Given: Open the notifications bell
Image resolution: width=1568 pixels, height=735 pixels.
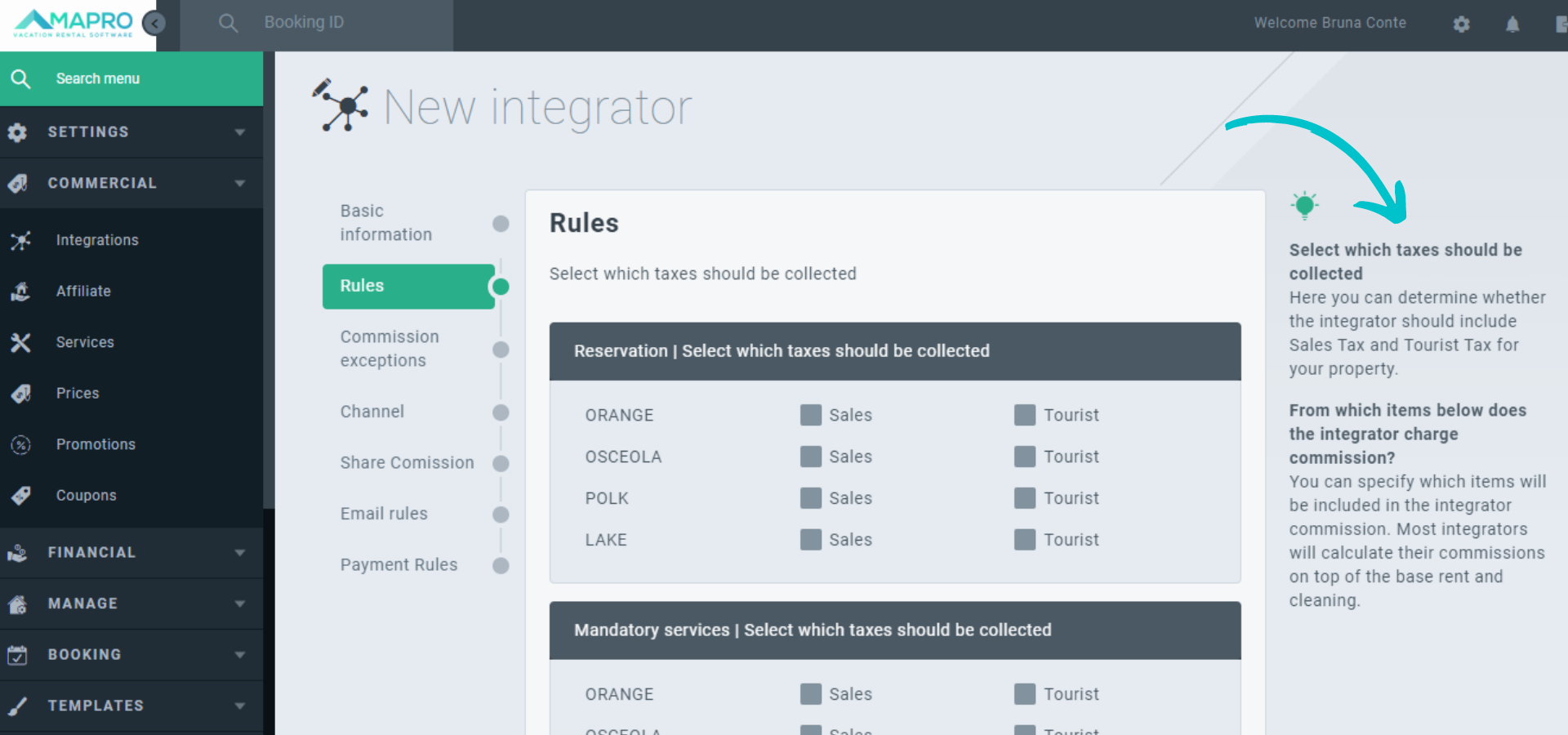Looking at the screenshot, I should click(x=1512, y=24).
